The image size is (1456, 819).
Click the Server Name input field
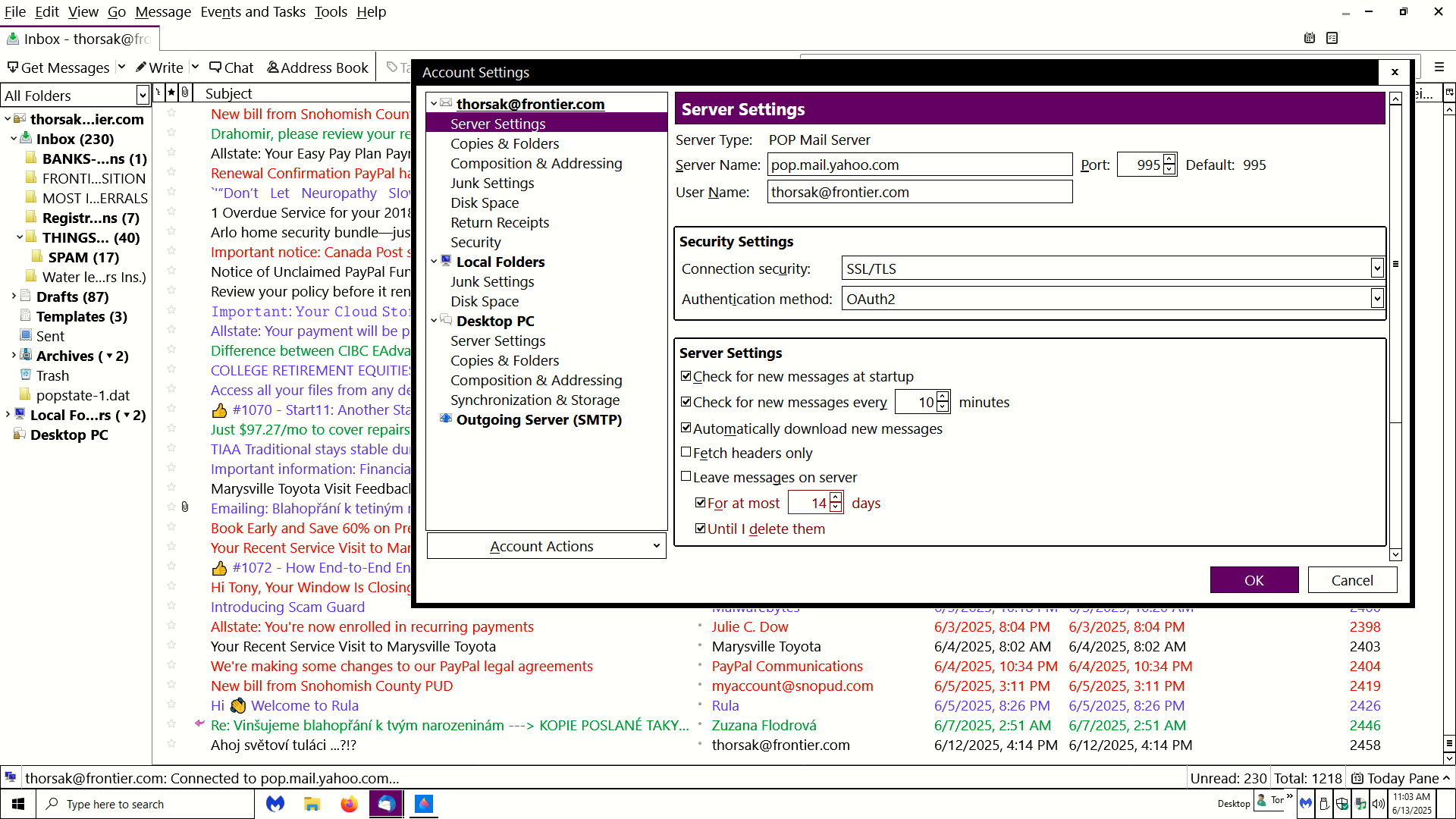point(920,165)
